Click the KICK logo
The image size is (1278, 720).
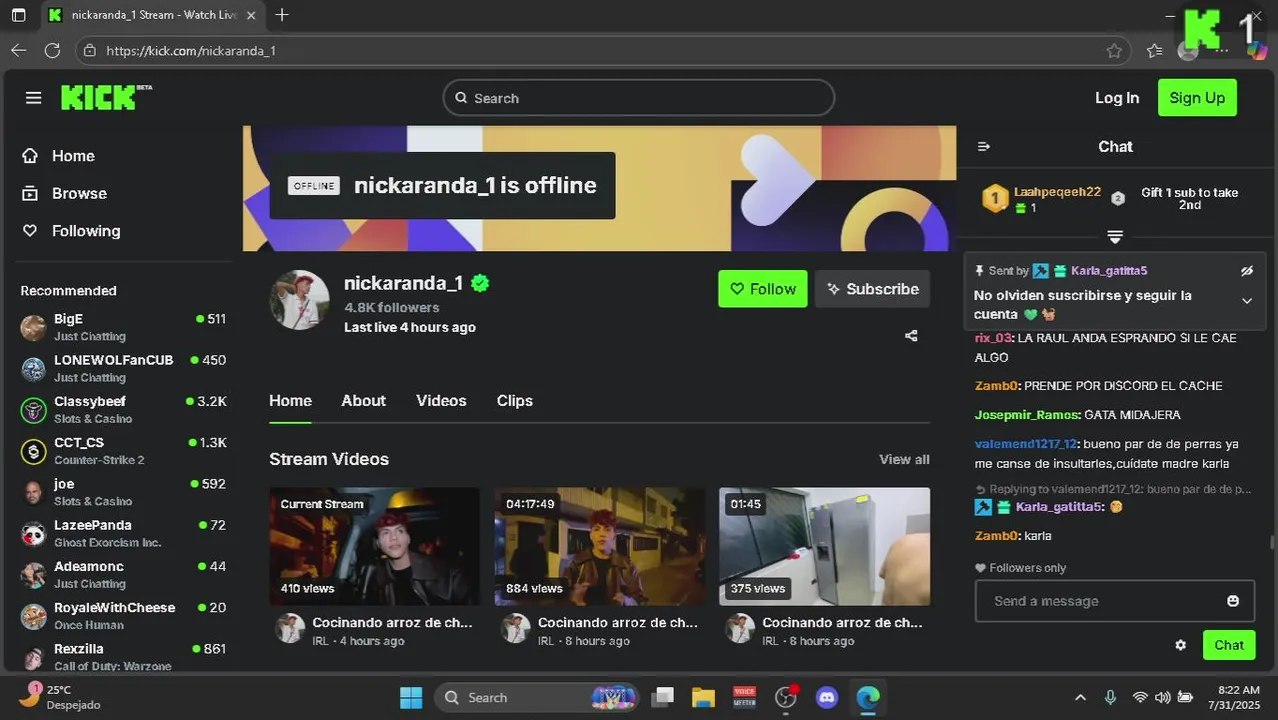pos(106,97)
